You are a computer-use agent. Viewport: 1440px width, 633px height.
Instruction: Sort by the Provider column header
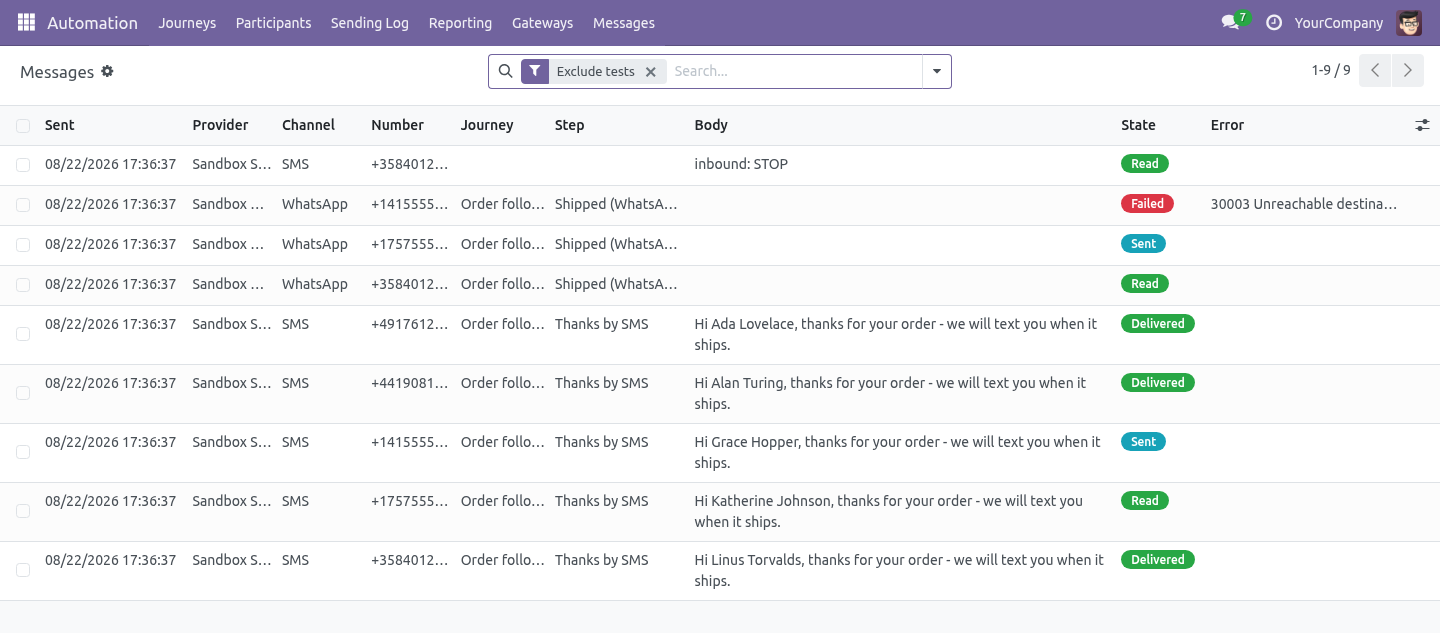(220, 125)
